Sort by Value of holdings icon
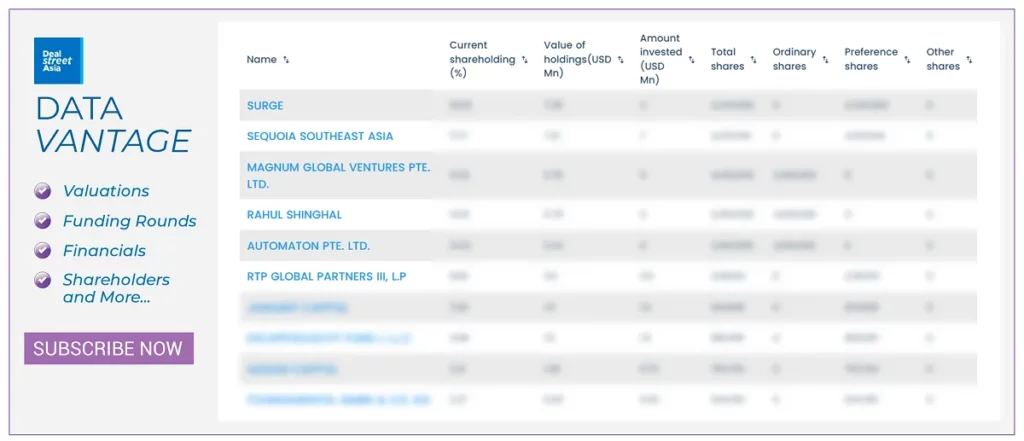1024x441 pixels. tap(621, 60)
